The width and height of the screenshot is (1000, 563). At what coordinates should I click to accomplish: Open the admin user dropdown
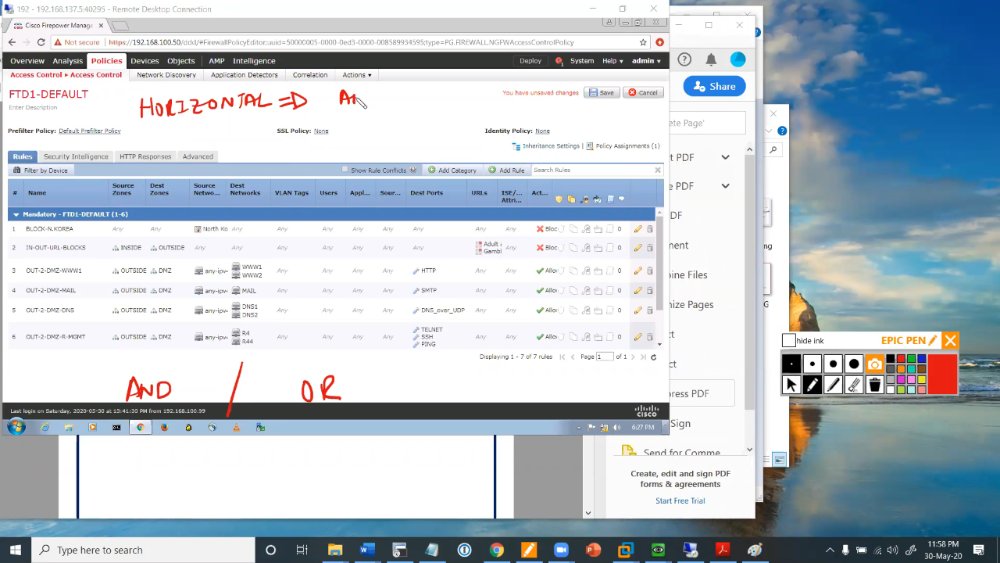(x=646, y=61)
